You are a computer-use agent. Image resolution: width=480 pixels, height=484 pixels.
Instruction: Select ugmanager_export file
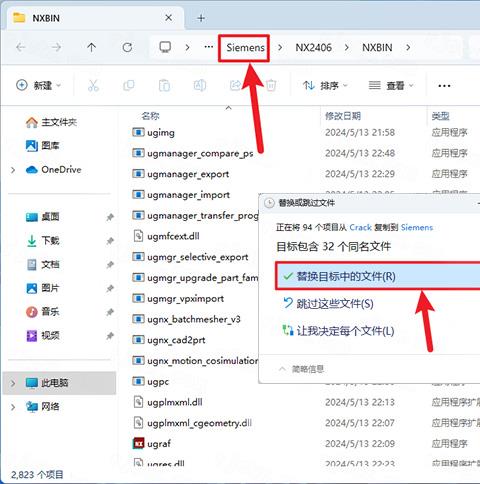click(x=180, y=174)
